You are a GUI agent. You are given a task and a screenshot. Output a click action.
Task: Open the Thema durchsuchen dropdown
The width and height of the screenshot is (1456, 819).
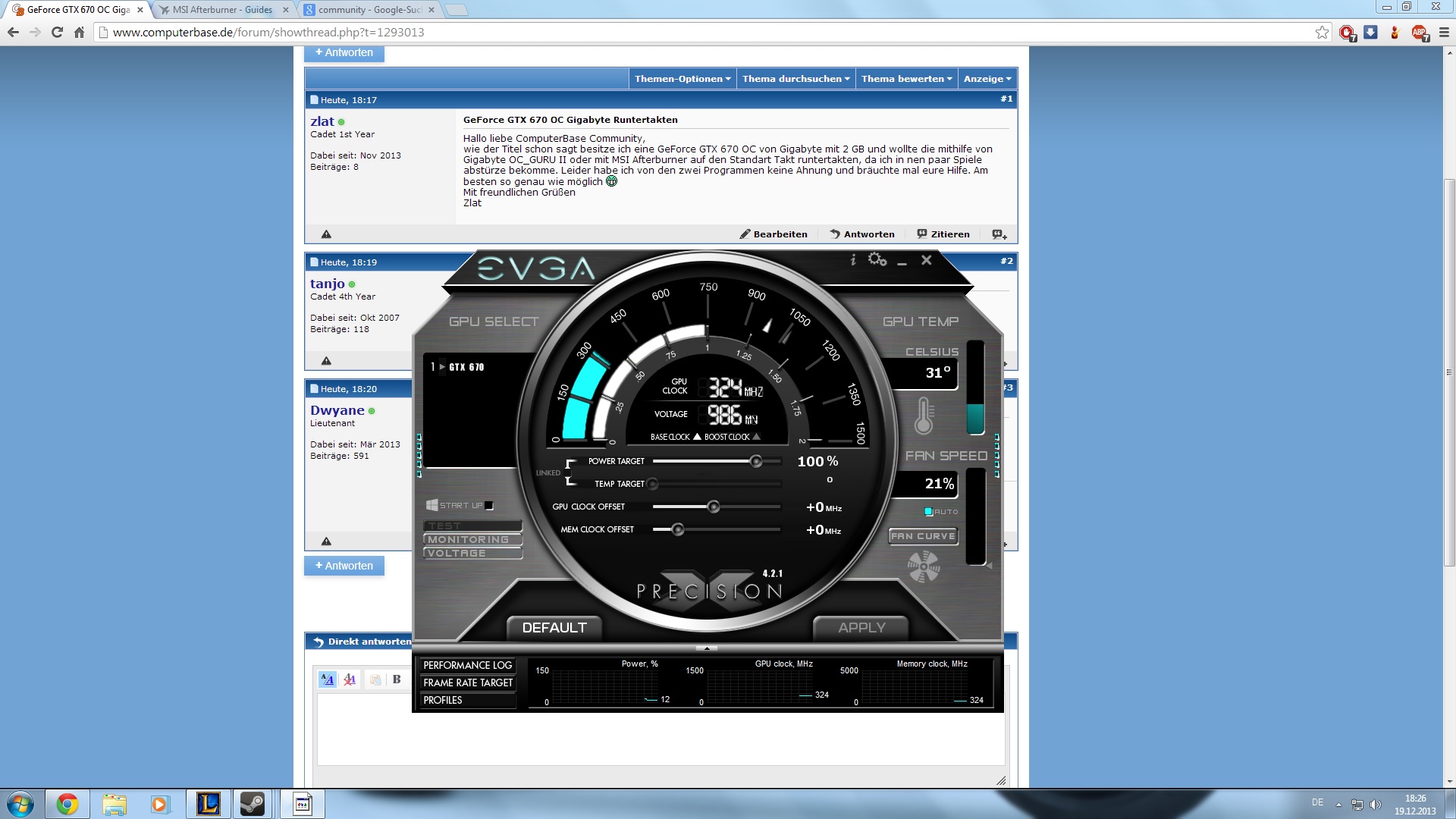(795, 79)
